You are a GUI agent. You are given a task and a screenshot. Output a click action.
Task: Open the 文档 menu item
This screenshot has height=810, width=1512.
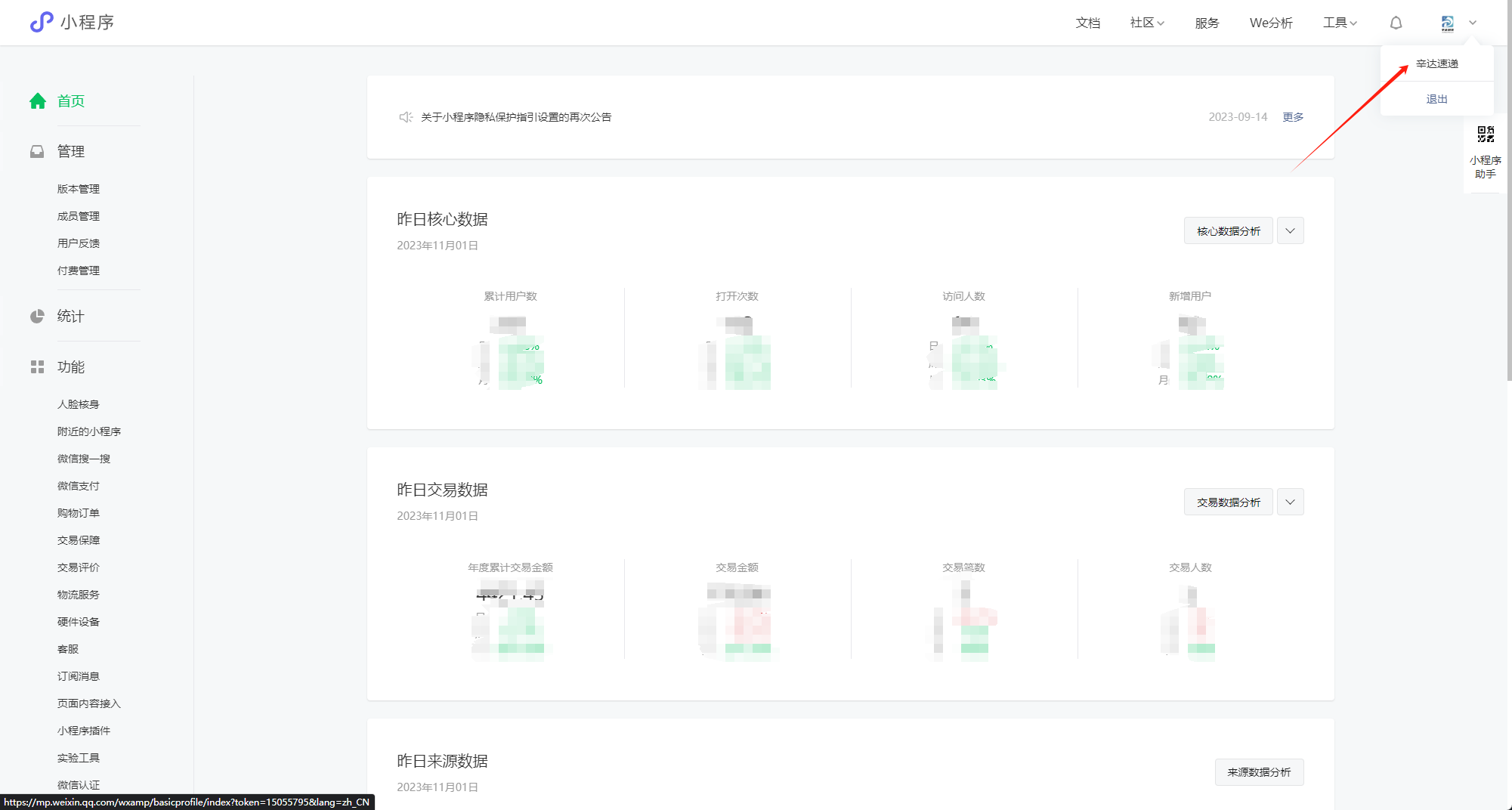(1087, 23)
